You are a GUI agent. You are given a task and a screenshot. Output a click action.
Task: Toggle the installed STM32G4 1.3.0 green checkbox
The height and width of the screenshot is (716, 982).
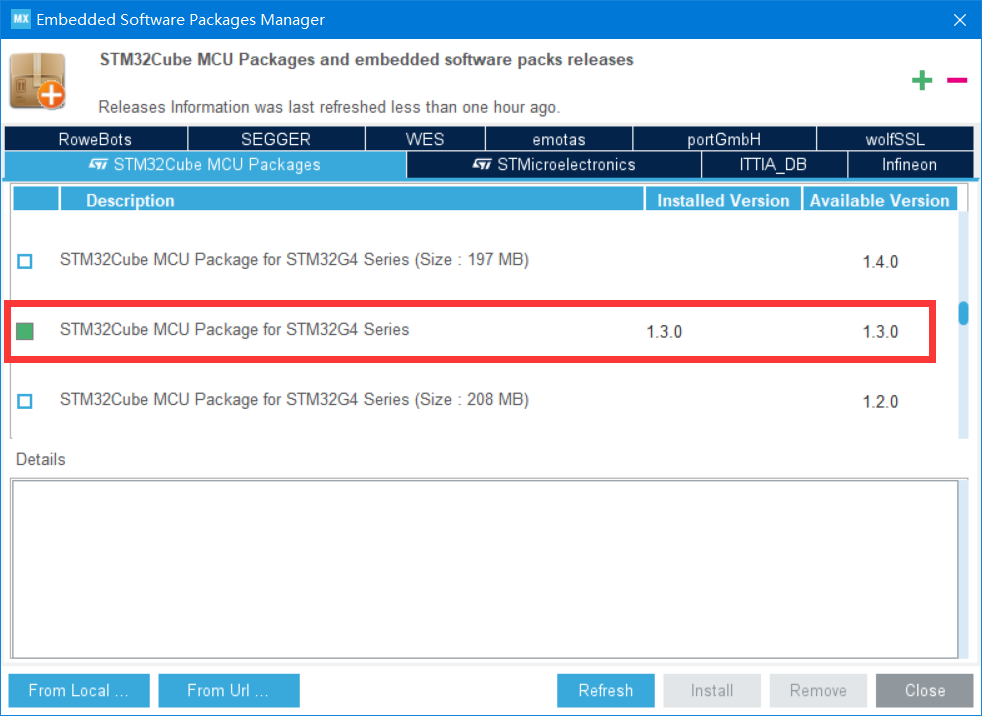25,331
